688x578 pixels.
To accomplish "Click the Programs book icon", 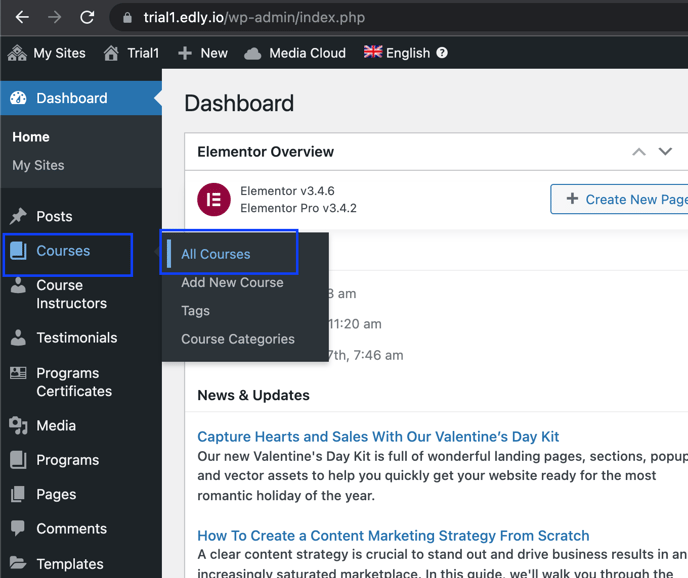I will tap(18, 460).
